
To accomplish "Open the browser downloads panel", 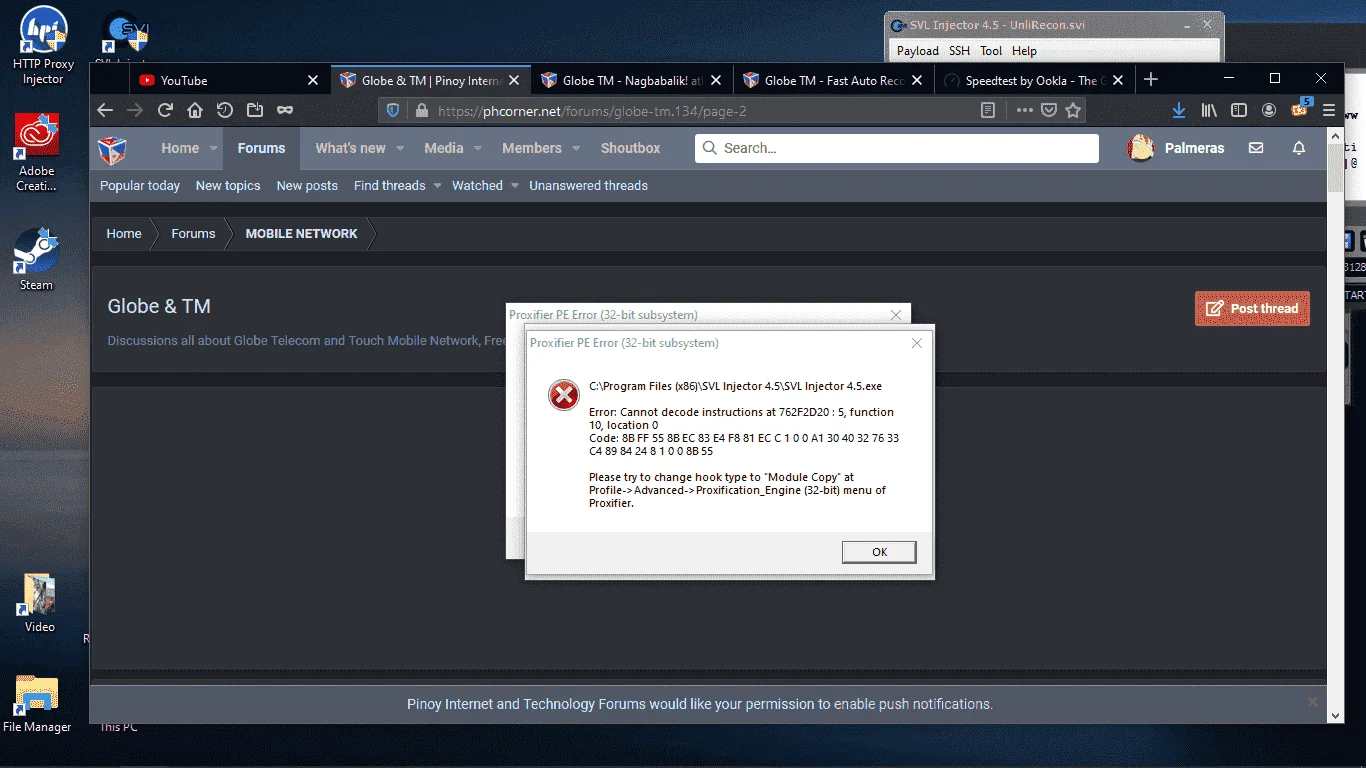I will pyautogui.click(x=1179, y=111).
